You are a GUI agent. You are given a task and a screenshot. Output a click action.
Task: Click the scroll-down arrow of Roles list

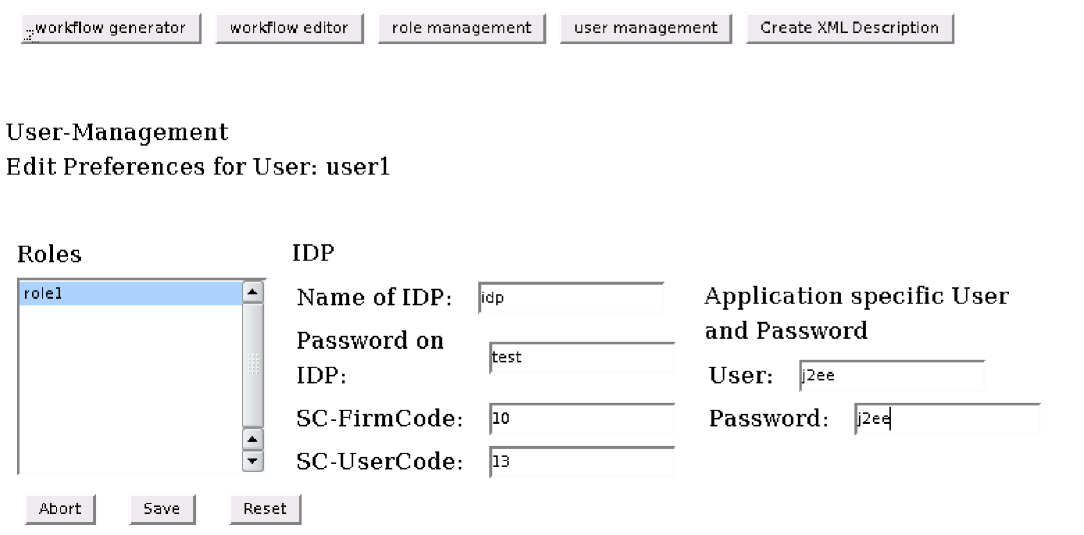253,461
